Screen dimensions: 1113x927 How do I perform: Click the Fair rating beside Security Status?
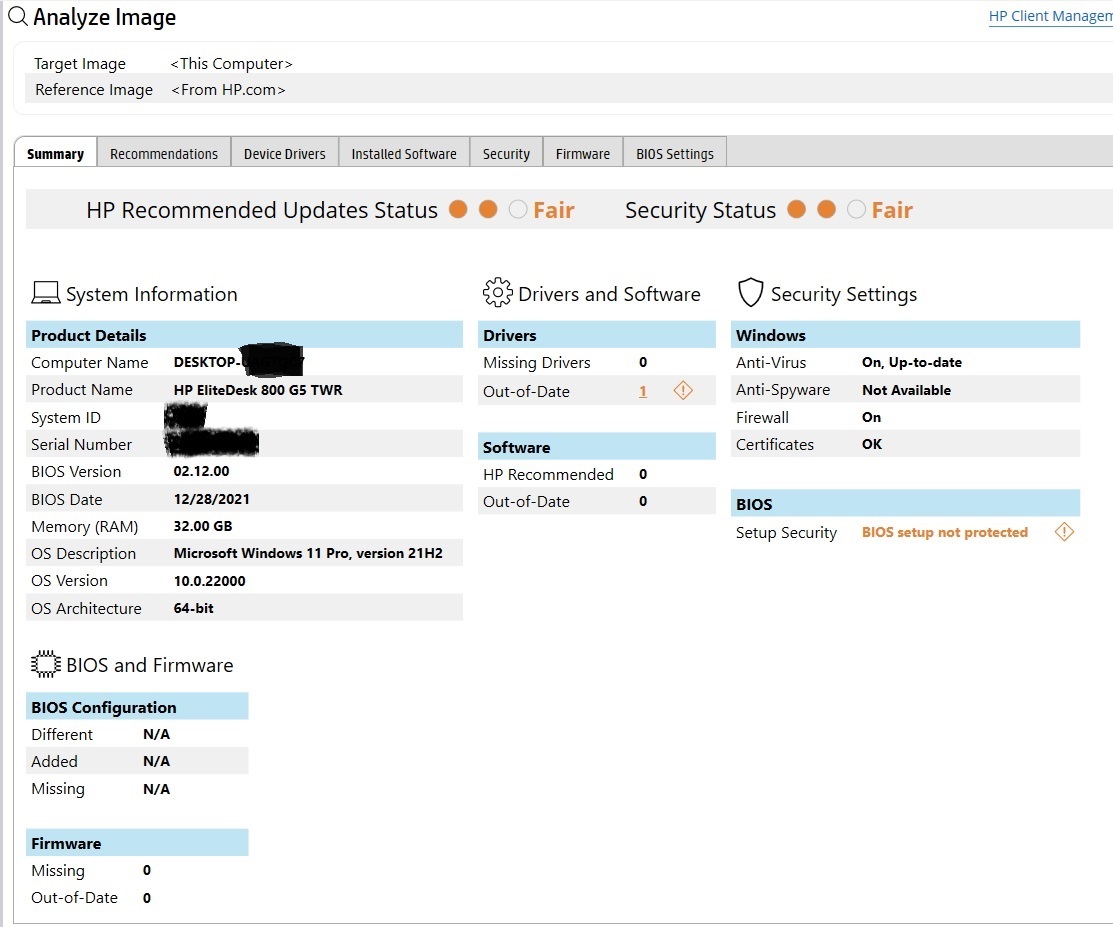tap(891, 209)
